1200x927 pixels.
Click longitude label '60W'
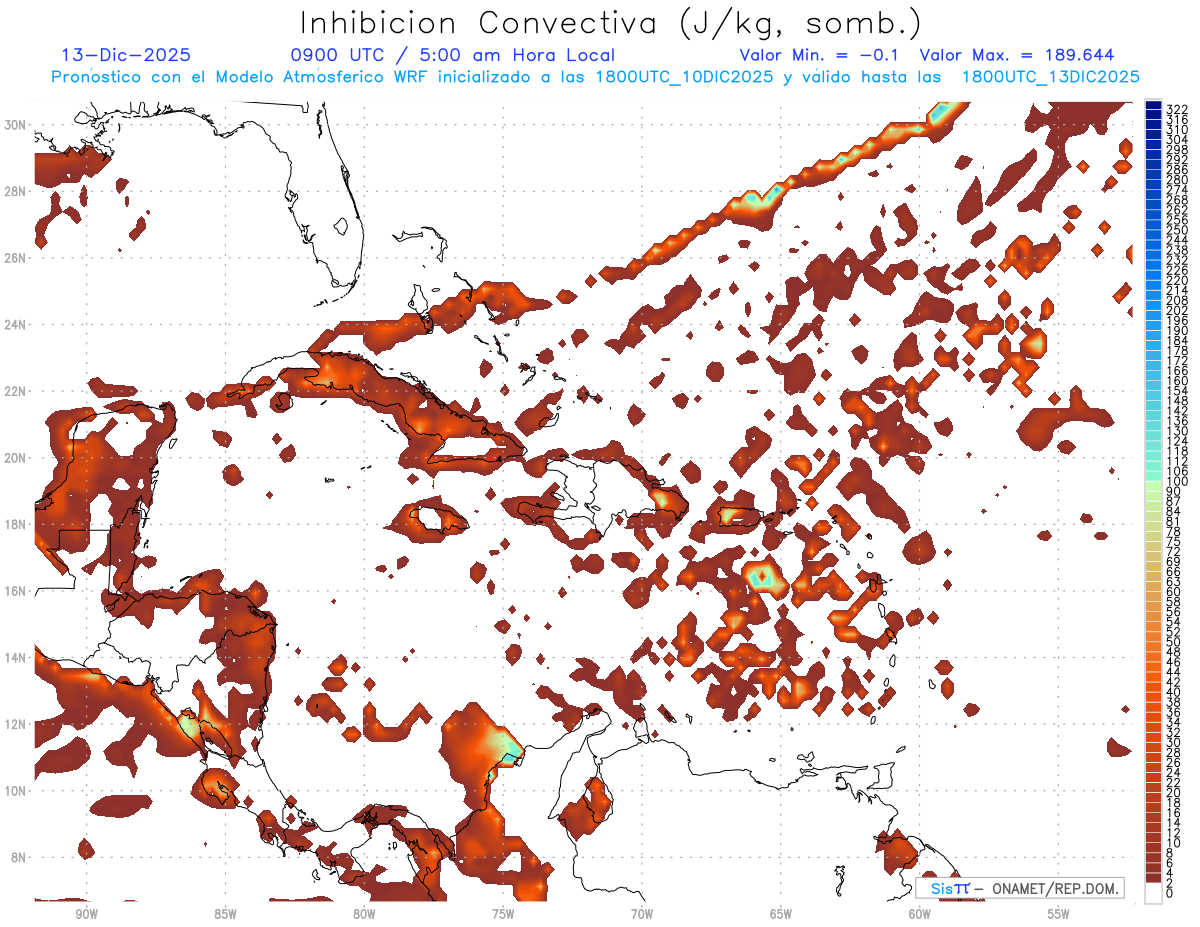click(x=920, y=914)
